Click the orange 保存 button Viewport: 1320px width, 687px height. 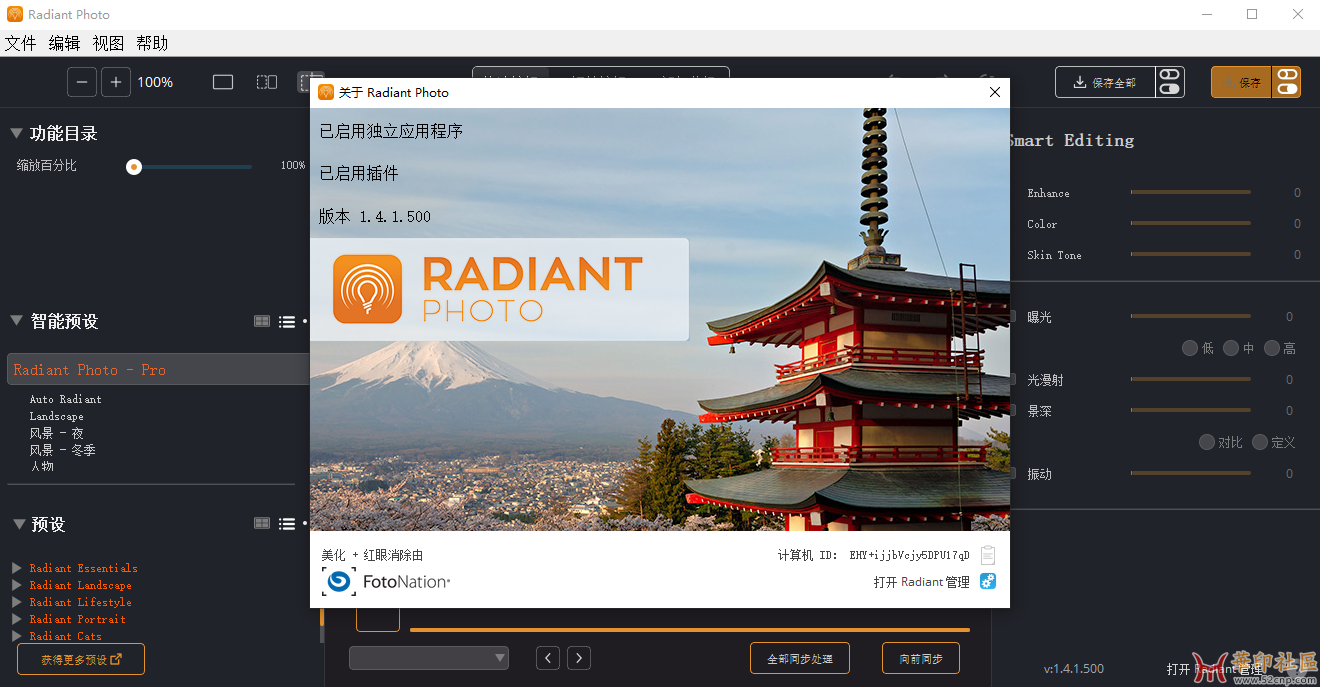point(1241,82)
